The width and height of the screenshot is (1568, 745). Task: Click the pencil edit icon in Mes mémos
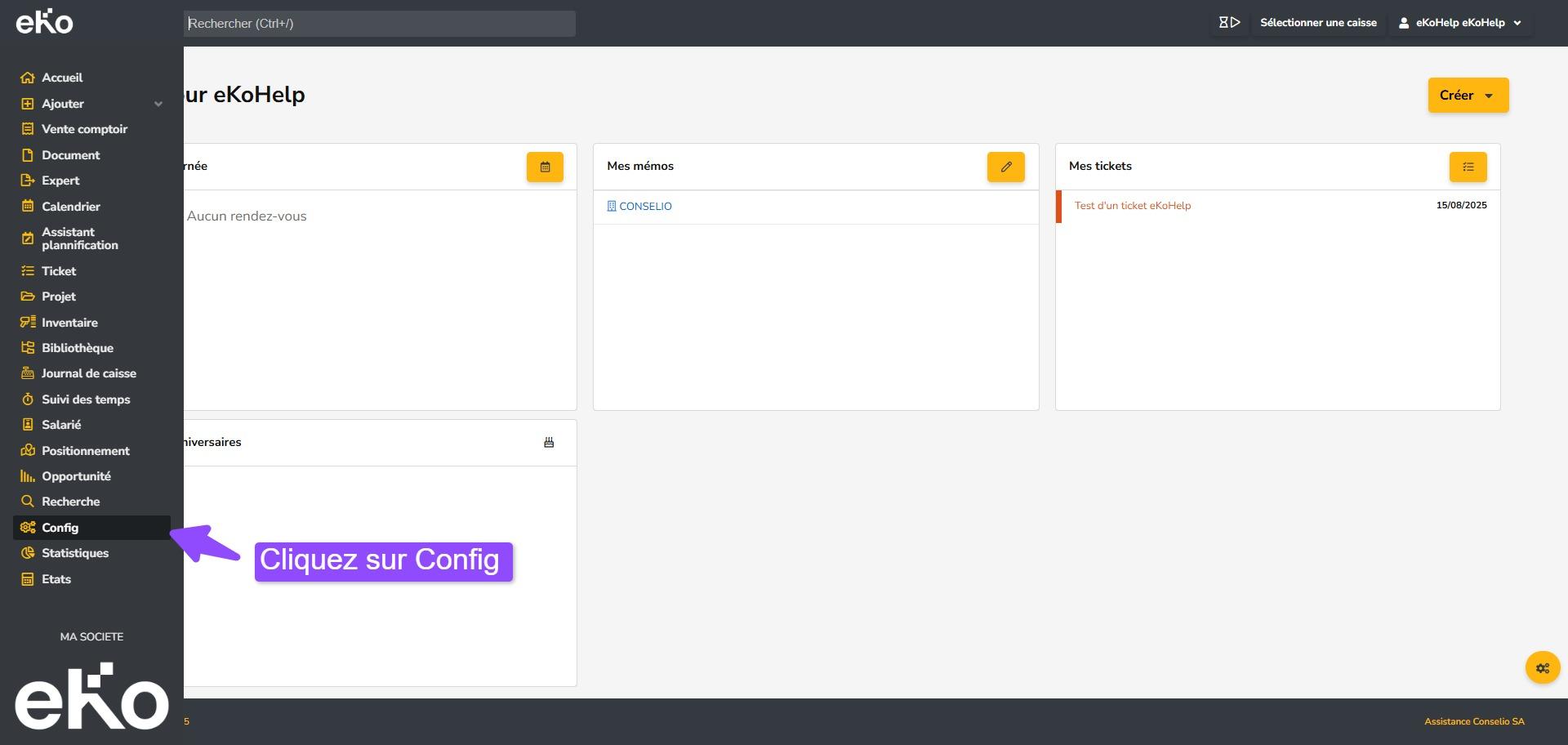point(1005,167)
